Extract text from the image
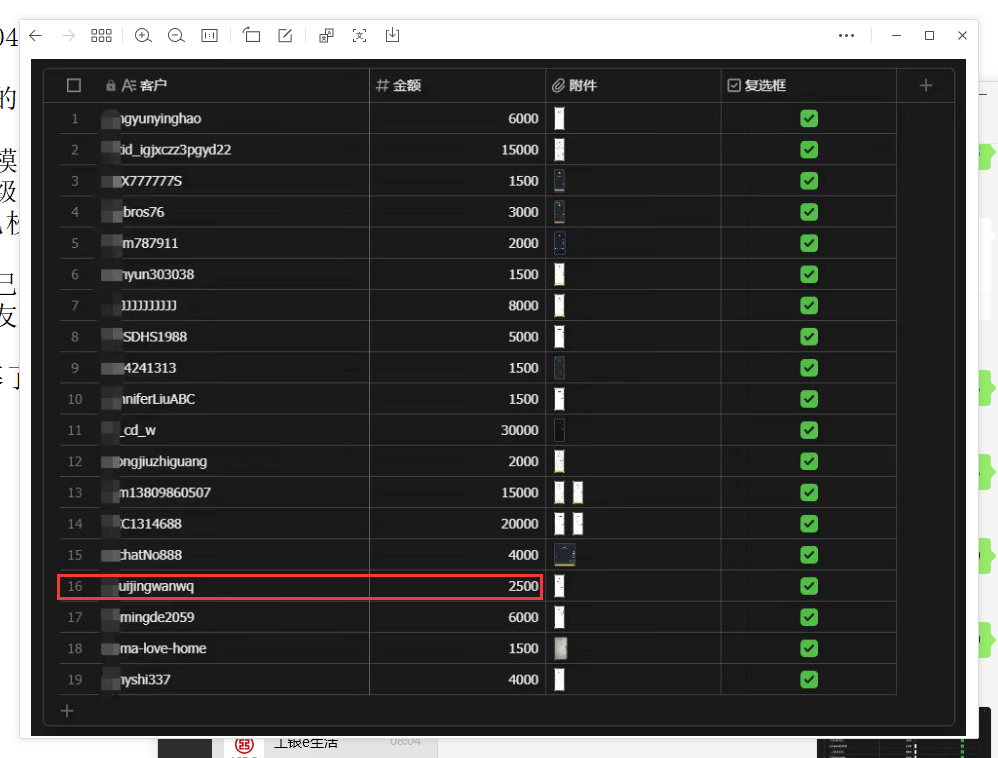The height and width of the screenshot is (758, 998). click(359, 36)
